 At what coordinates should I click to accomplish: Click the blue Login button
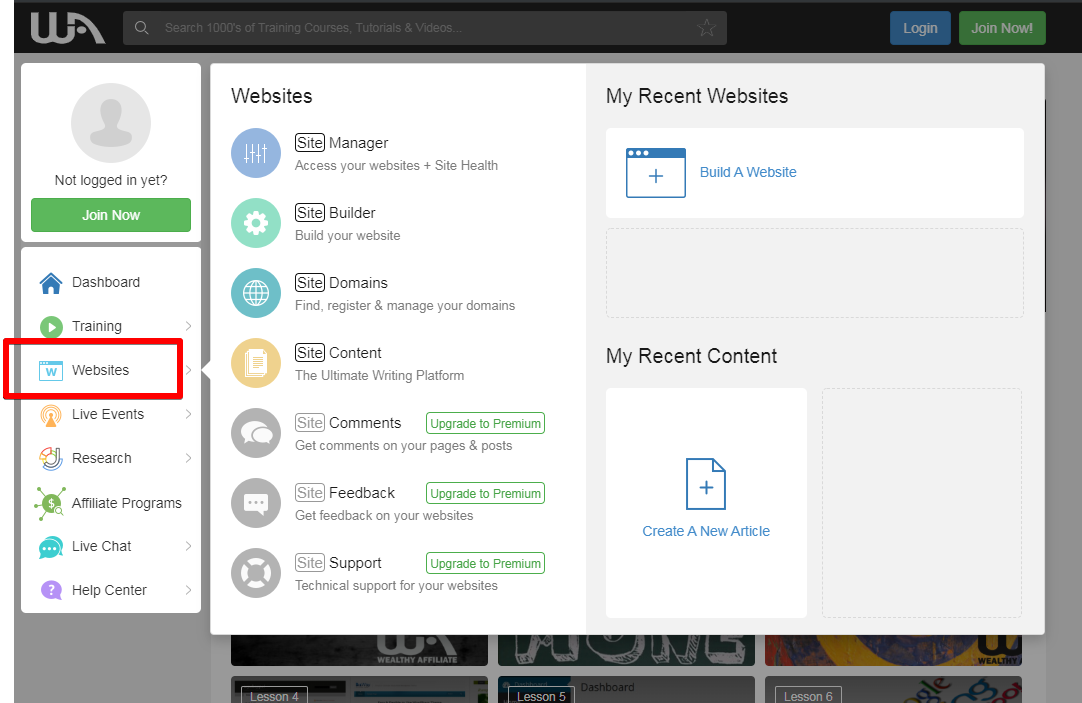pos(920,28)
